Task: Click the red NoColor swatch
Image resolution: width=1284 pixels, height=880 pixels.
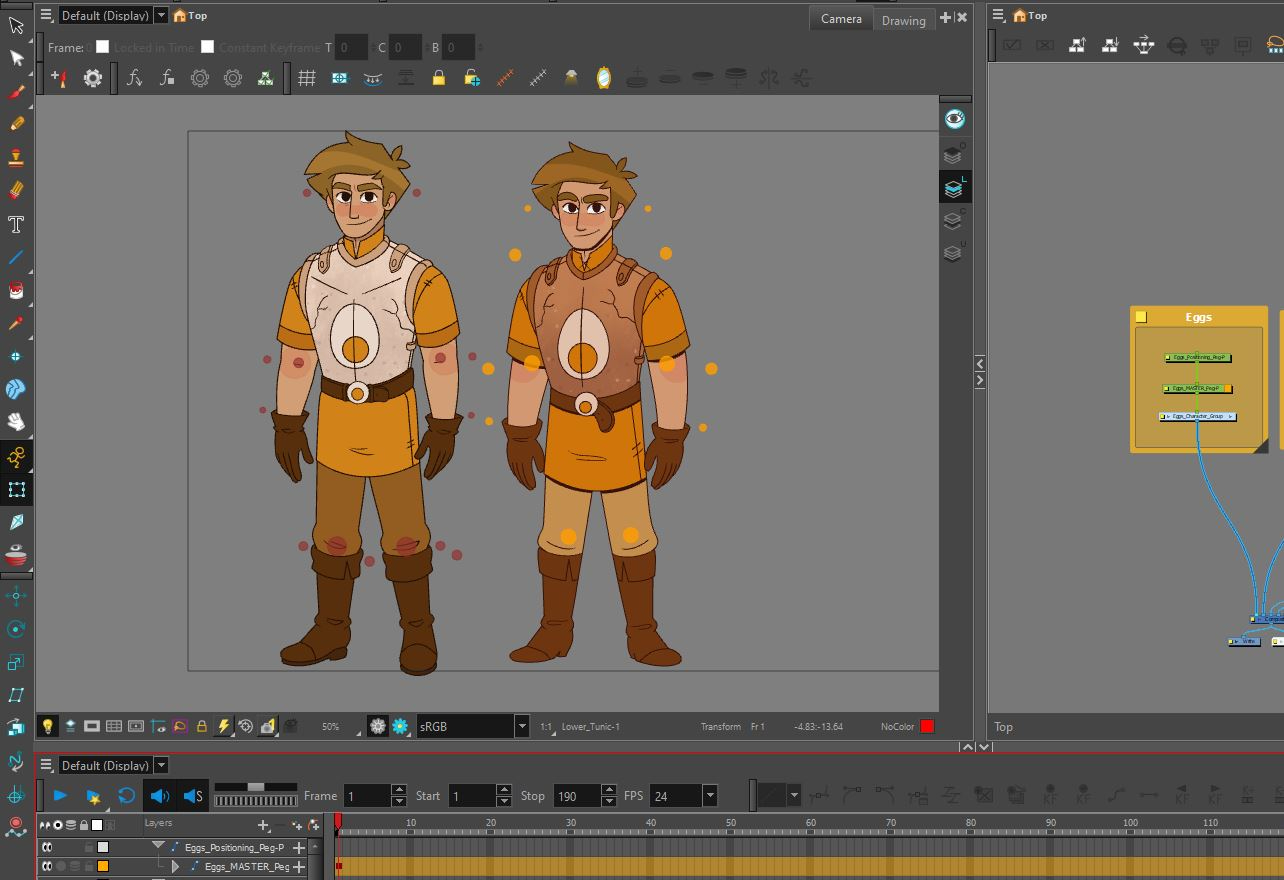Action: 927,726
